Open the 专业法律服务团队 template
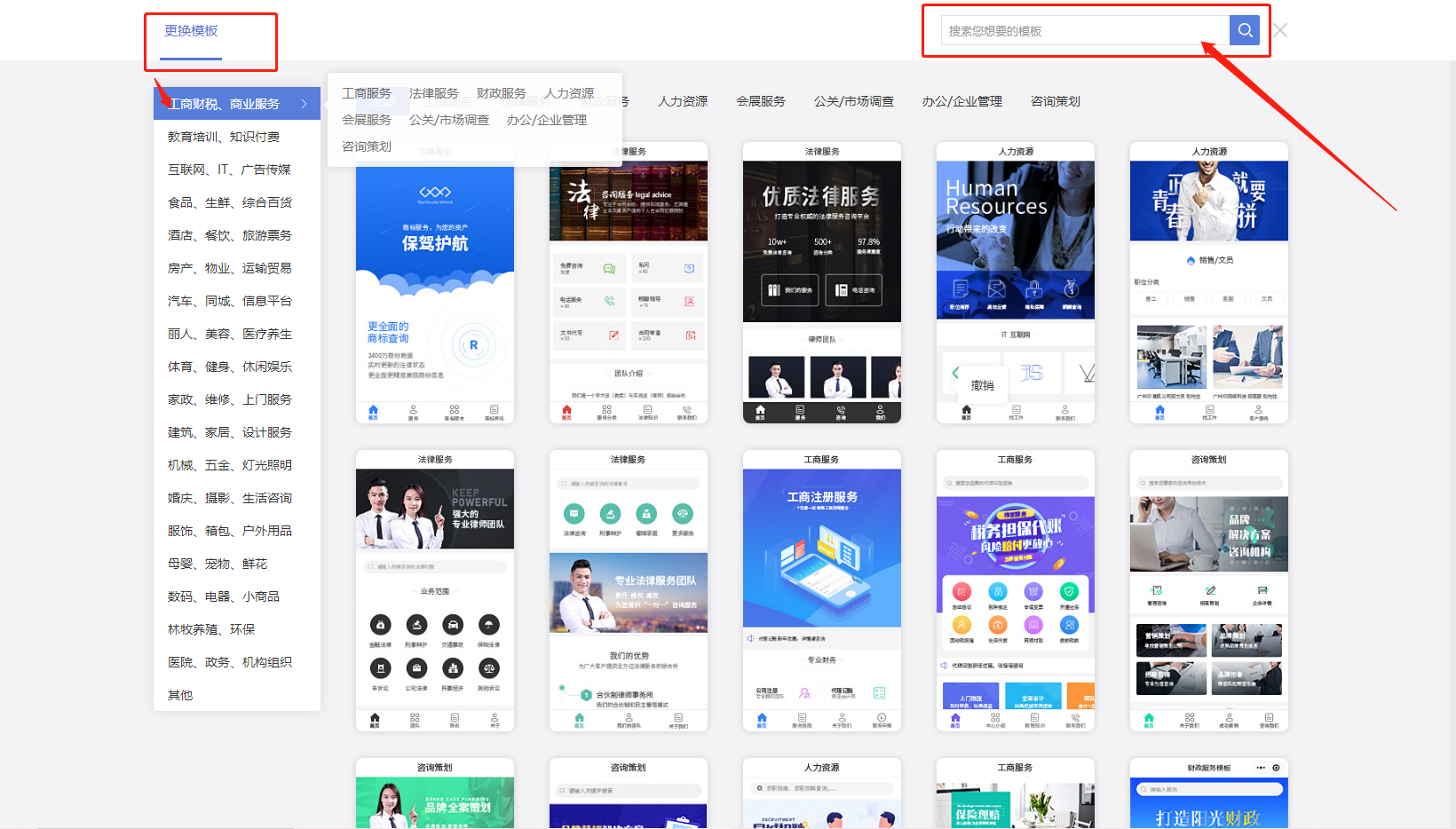1456x829 pixels. (x=629, y=590)
